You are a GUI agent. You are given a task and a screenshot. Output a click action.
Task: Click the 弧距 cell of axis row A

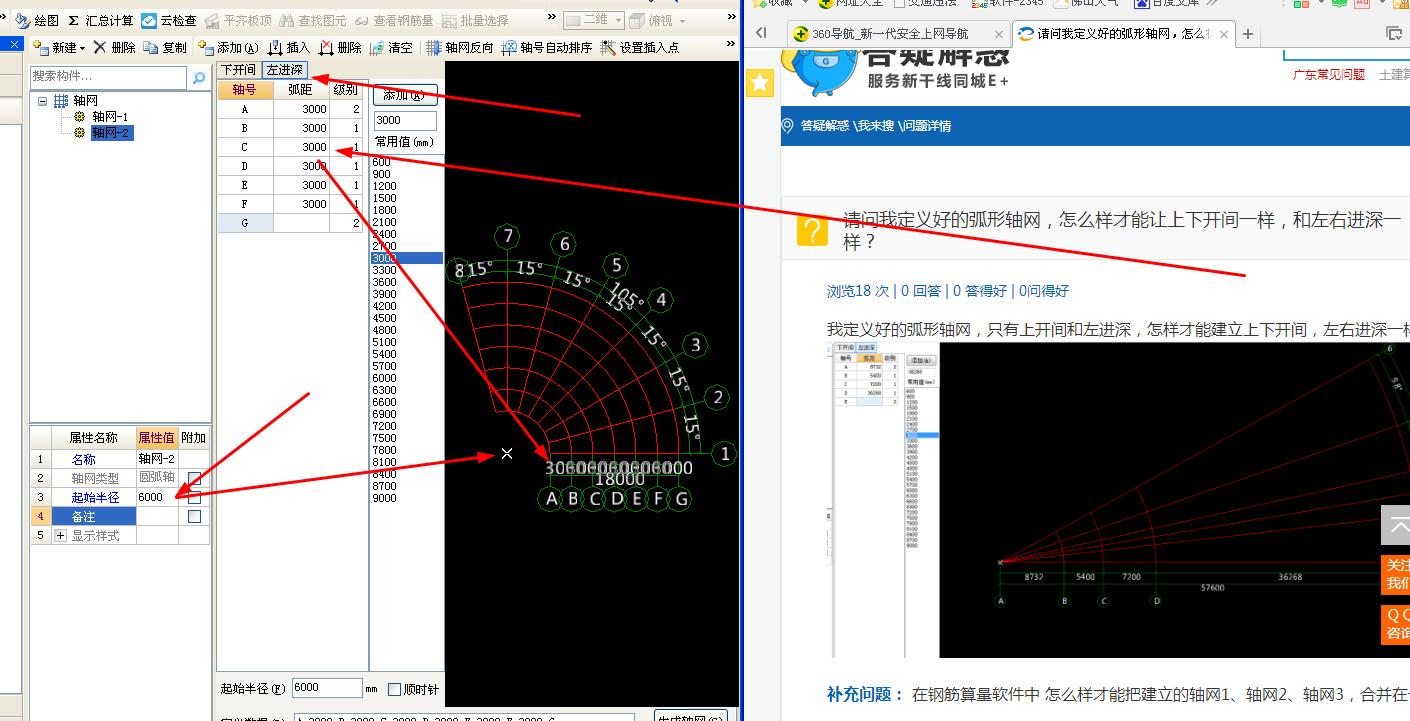301,109
